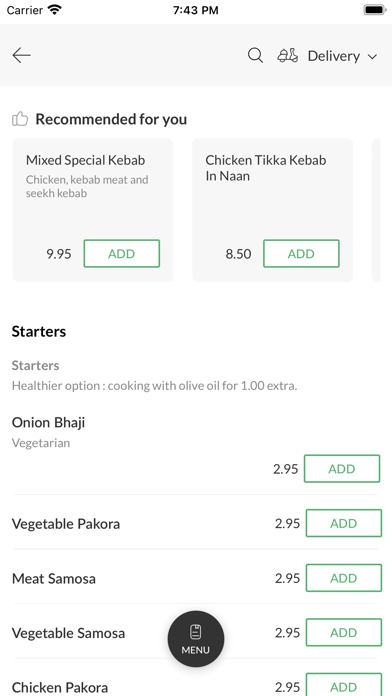
Task: Add Vegetable Samosa to order
Action: 344,633
